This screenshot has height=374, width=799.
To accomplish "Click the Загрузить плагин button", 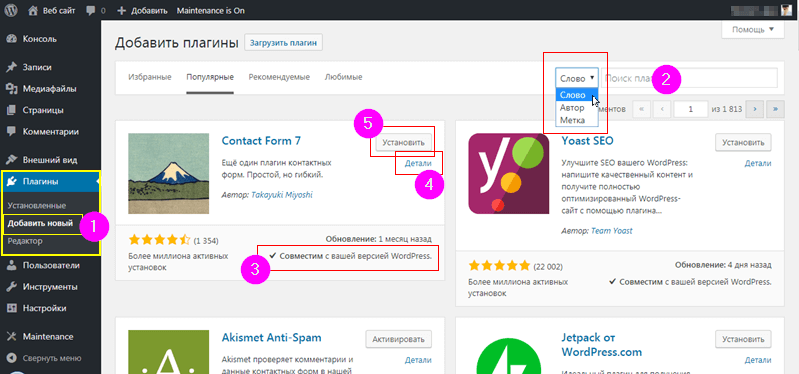I will [x=284, y=43].
